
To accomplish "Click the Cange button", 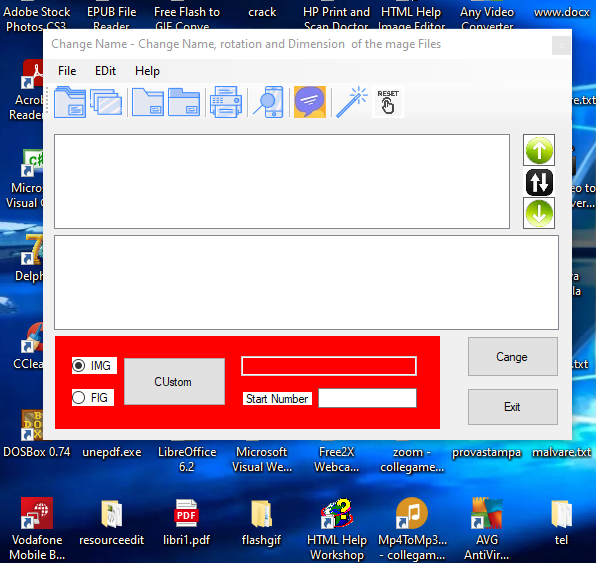I will pos(513,357).
